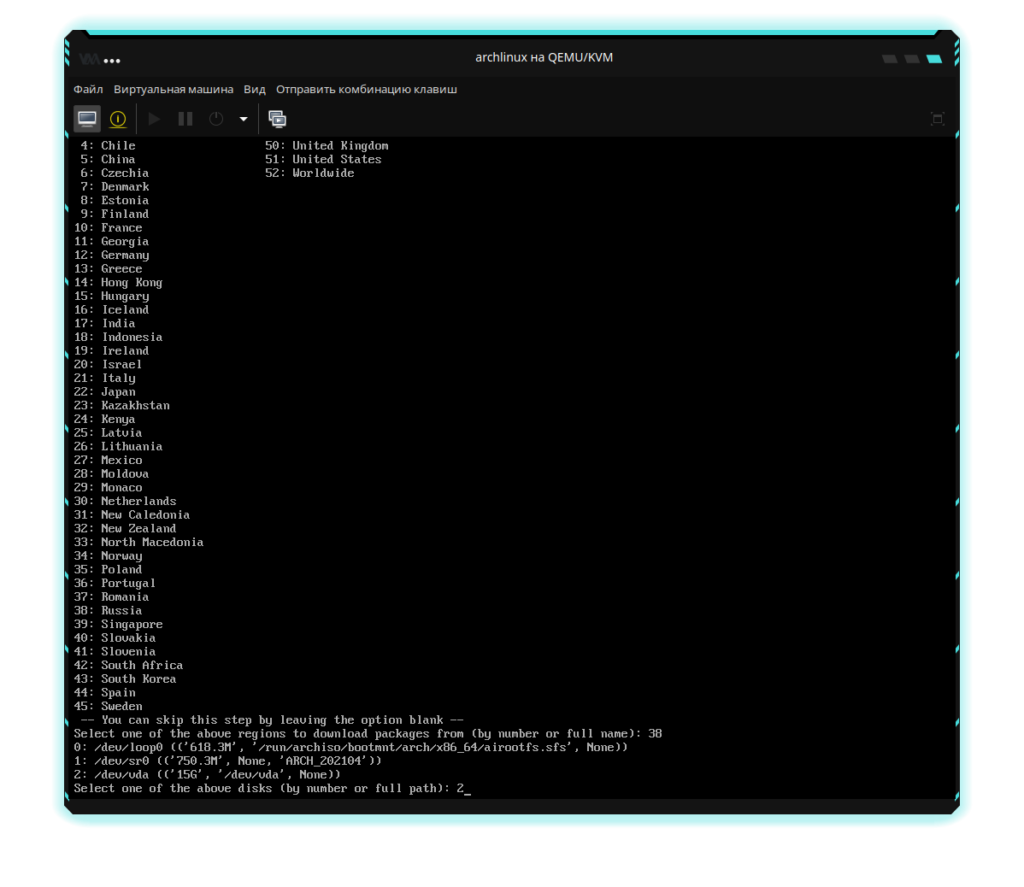Show the graphical console view
Image resolution: width=1024 pixels, height=887 pixels.
[x=88, y=119]
